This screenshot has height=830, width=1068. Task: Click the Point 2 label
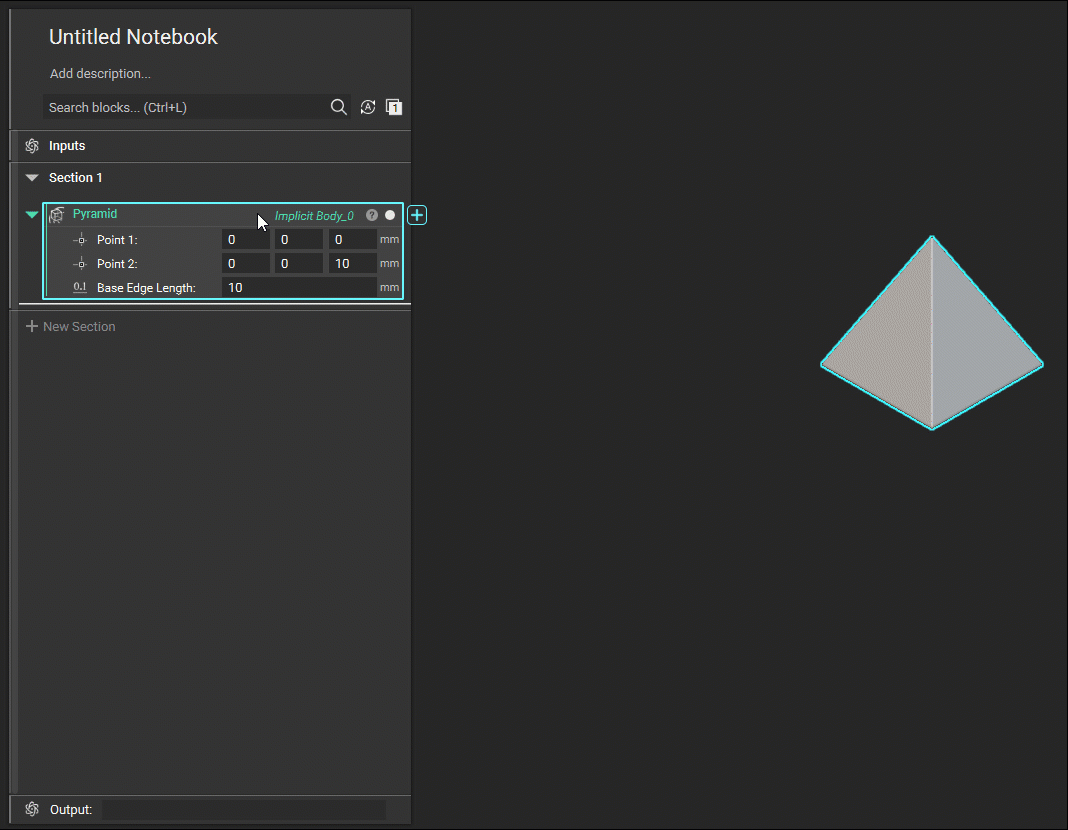(x=117, y=264)
